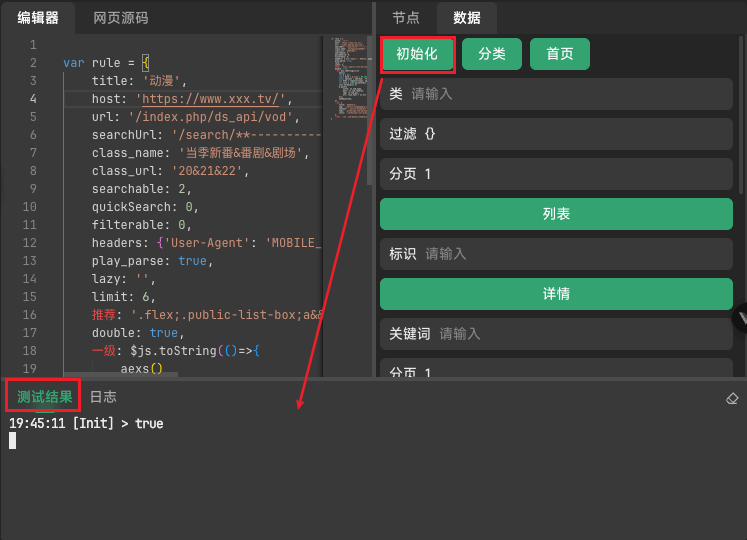Switch to the 数据 tab
The image size is (747, 540).
point(466,18)
